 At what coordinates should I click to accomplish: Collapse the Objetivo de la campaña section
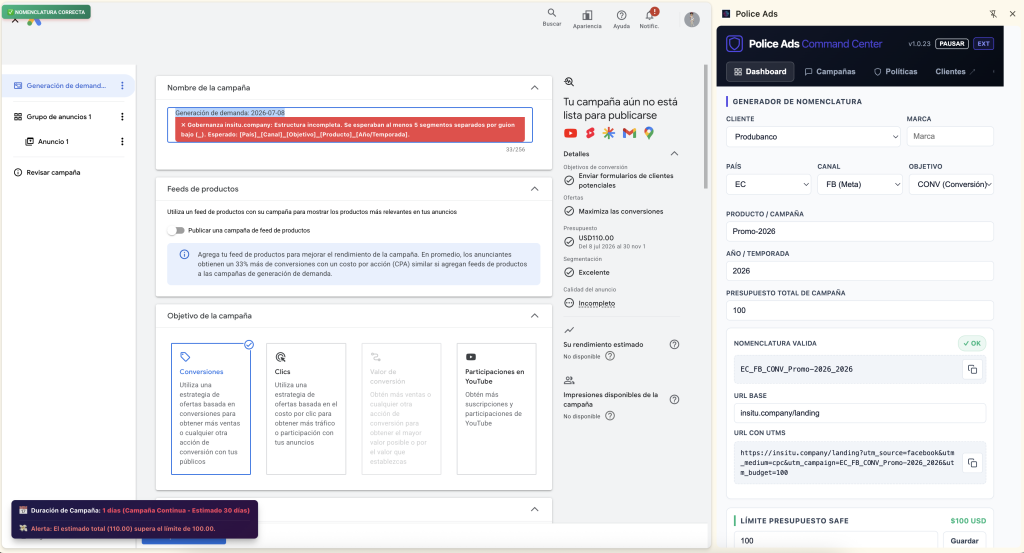[534, 316]
